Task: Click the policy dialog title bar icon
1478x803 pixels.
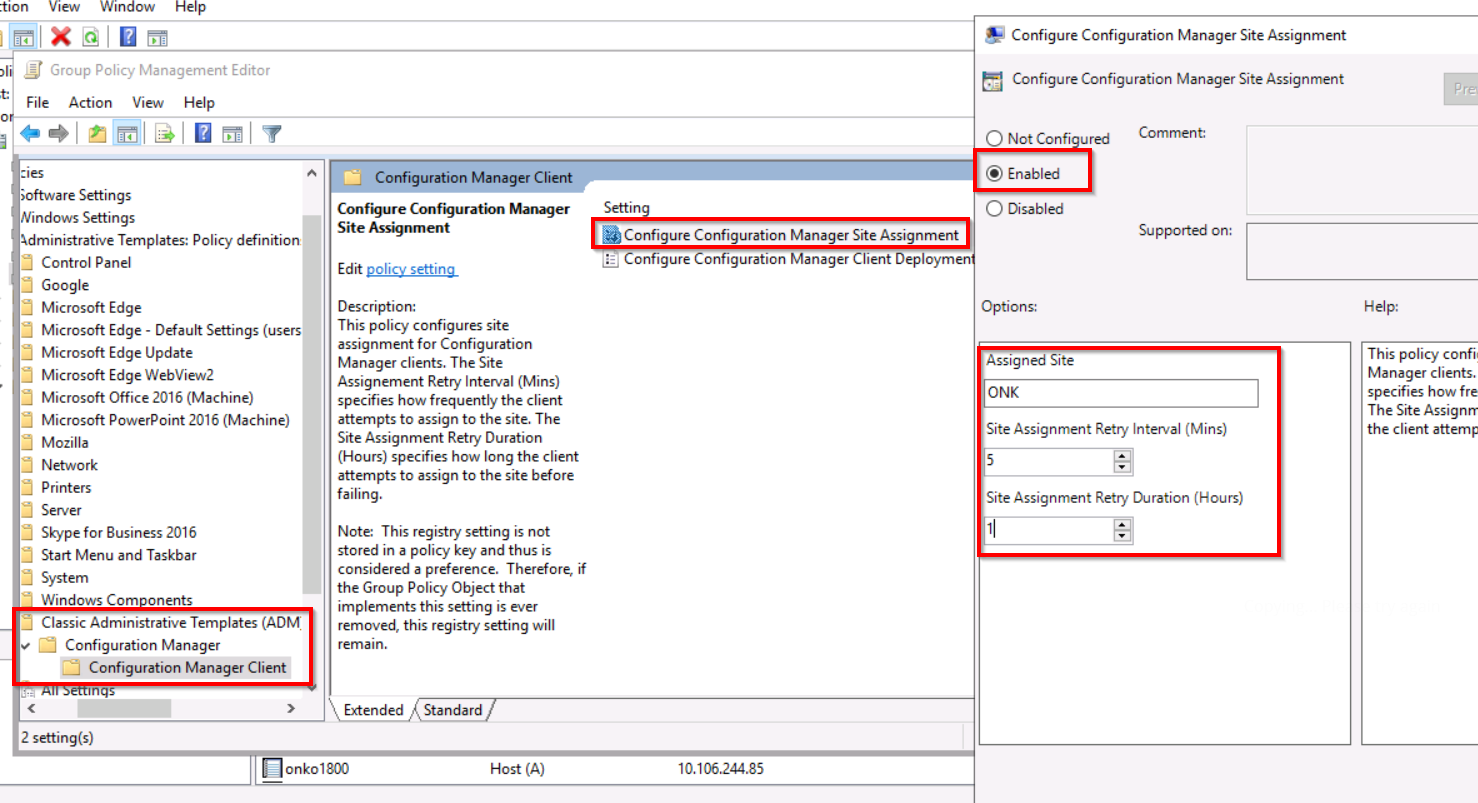Action: click(x=994, y=35)
